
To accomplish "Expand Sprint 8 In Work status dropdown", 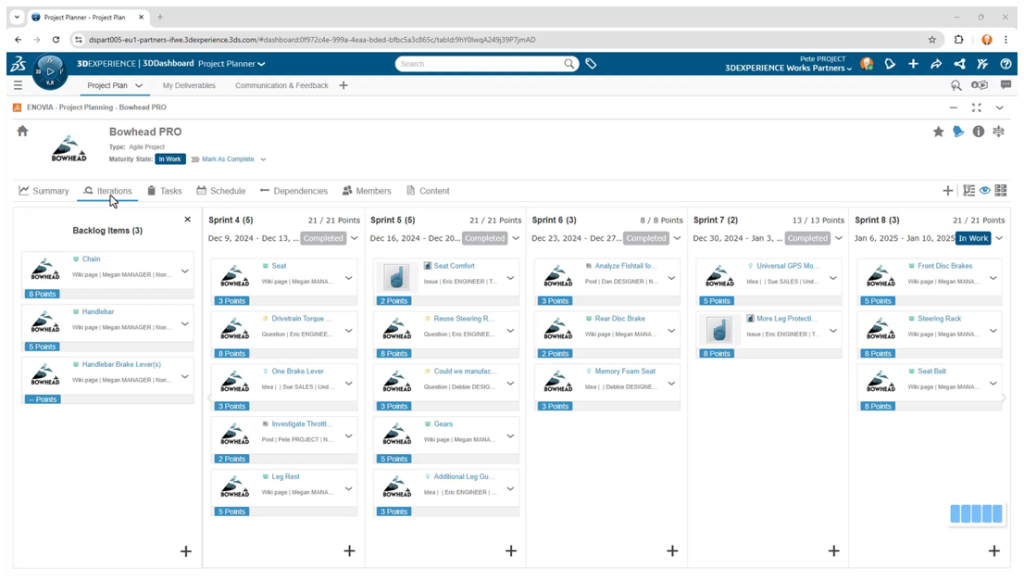I will click(x=999, y=238).
